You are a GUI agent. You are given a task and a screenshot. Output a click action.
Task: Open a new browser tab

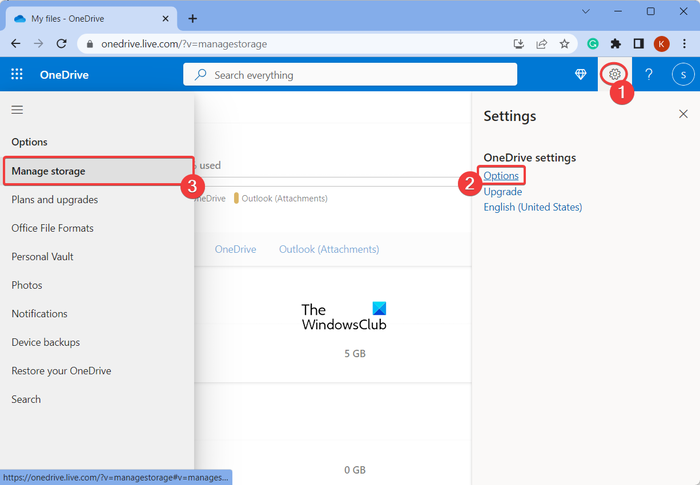192,19
